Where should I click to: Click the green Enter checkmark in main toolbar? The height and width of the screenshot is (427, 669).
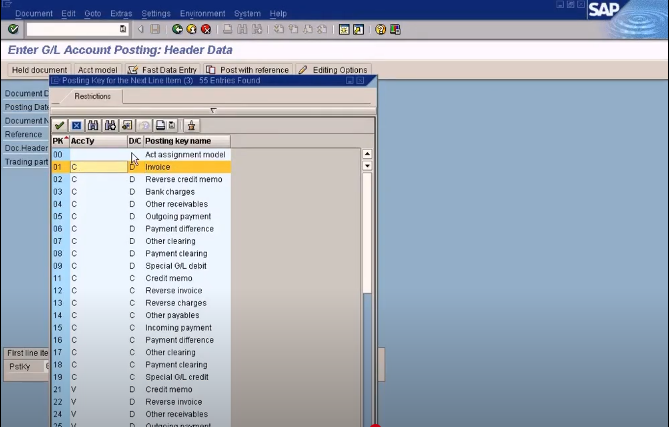point(13,29)
